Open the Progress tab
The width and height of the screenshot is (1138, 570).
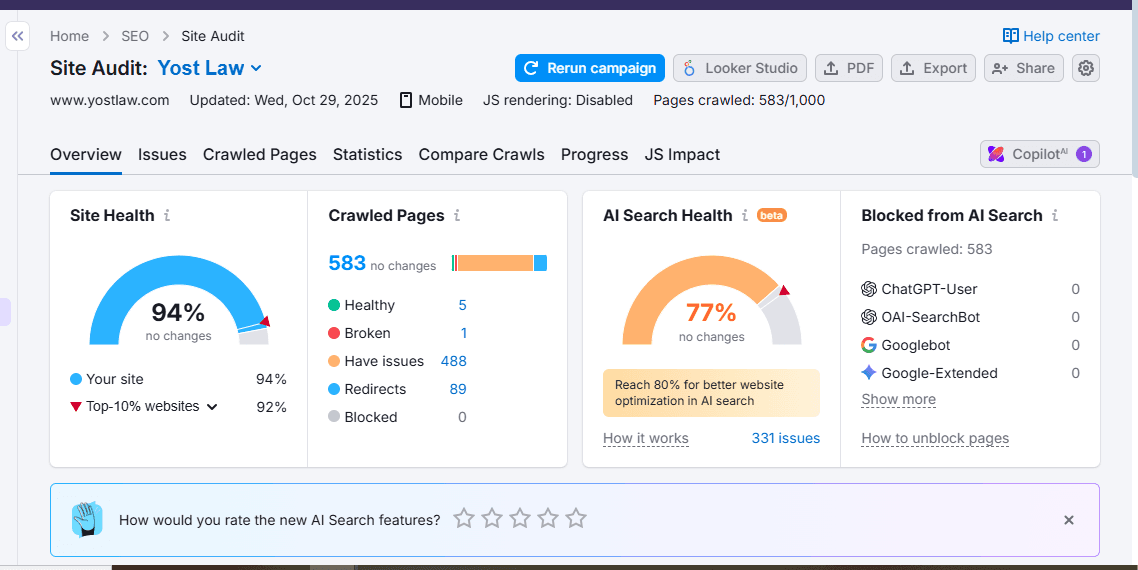(x=594, y=155)
